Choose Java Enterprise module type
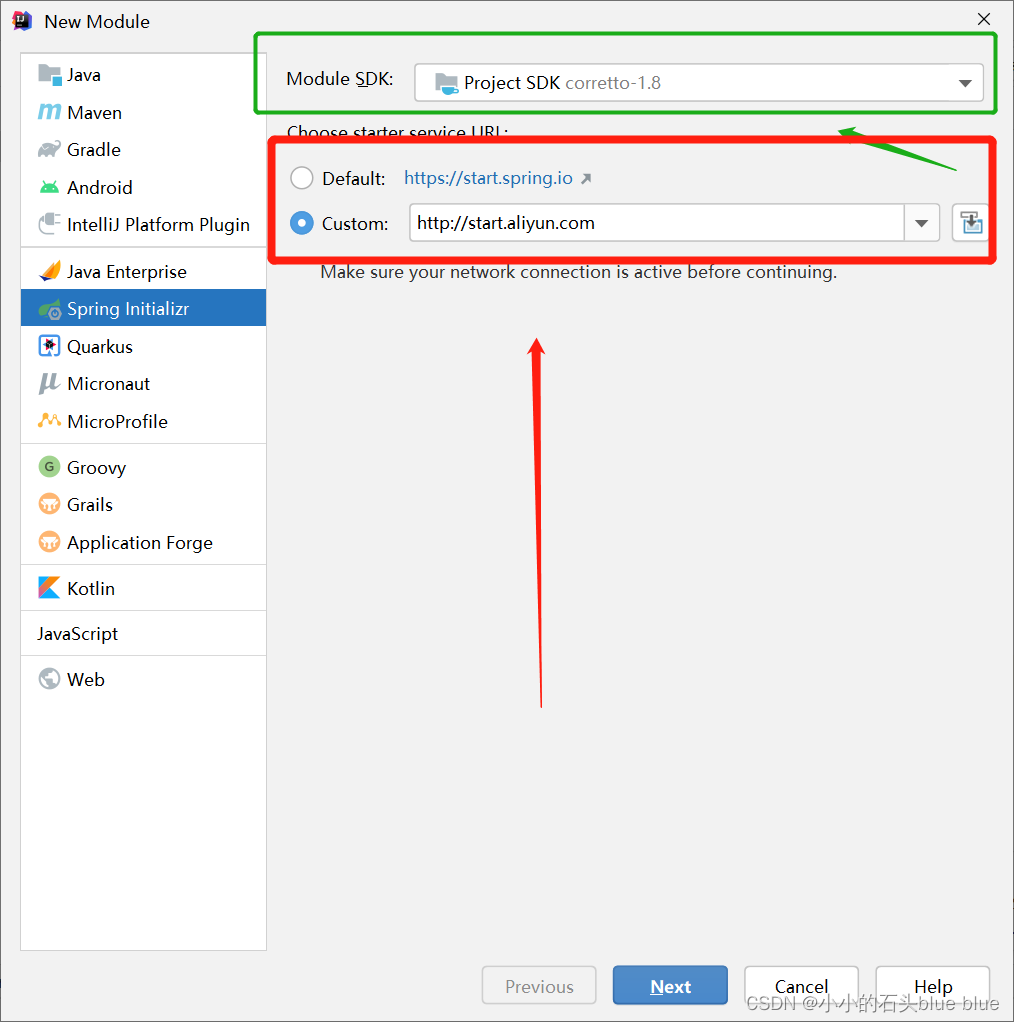 (x=143, y=272)
